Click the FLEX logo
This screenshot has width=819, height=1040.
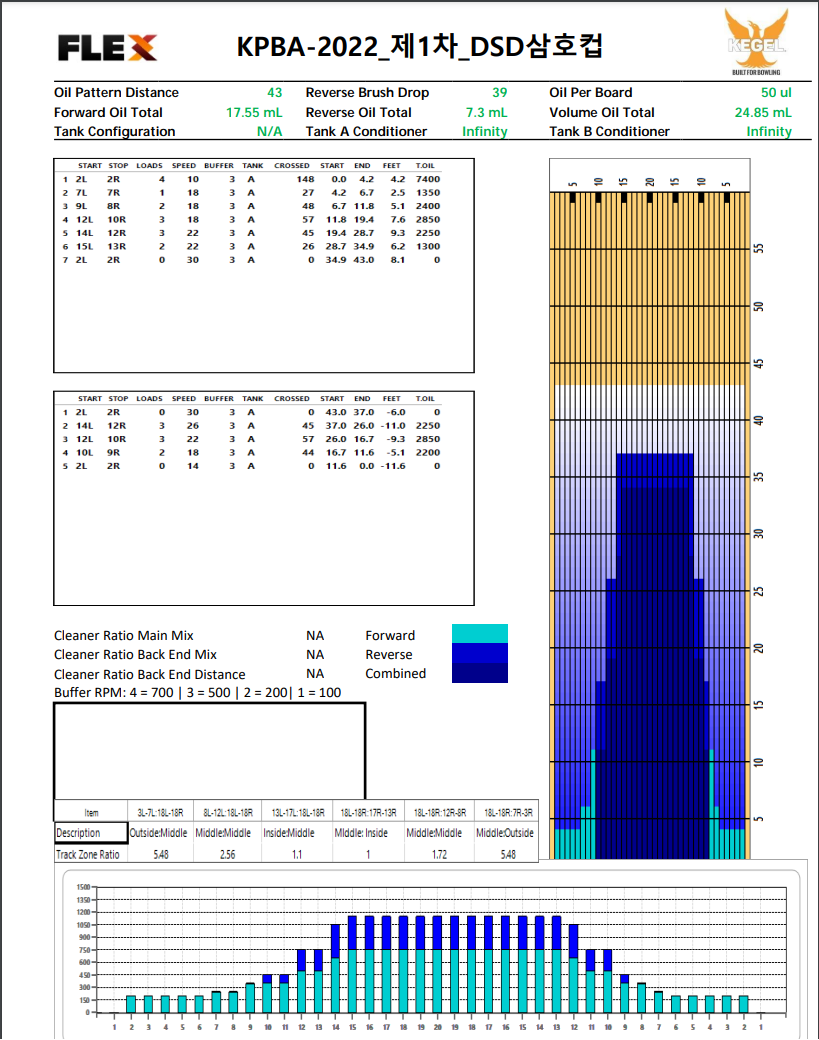[x=107, y=48]
